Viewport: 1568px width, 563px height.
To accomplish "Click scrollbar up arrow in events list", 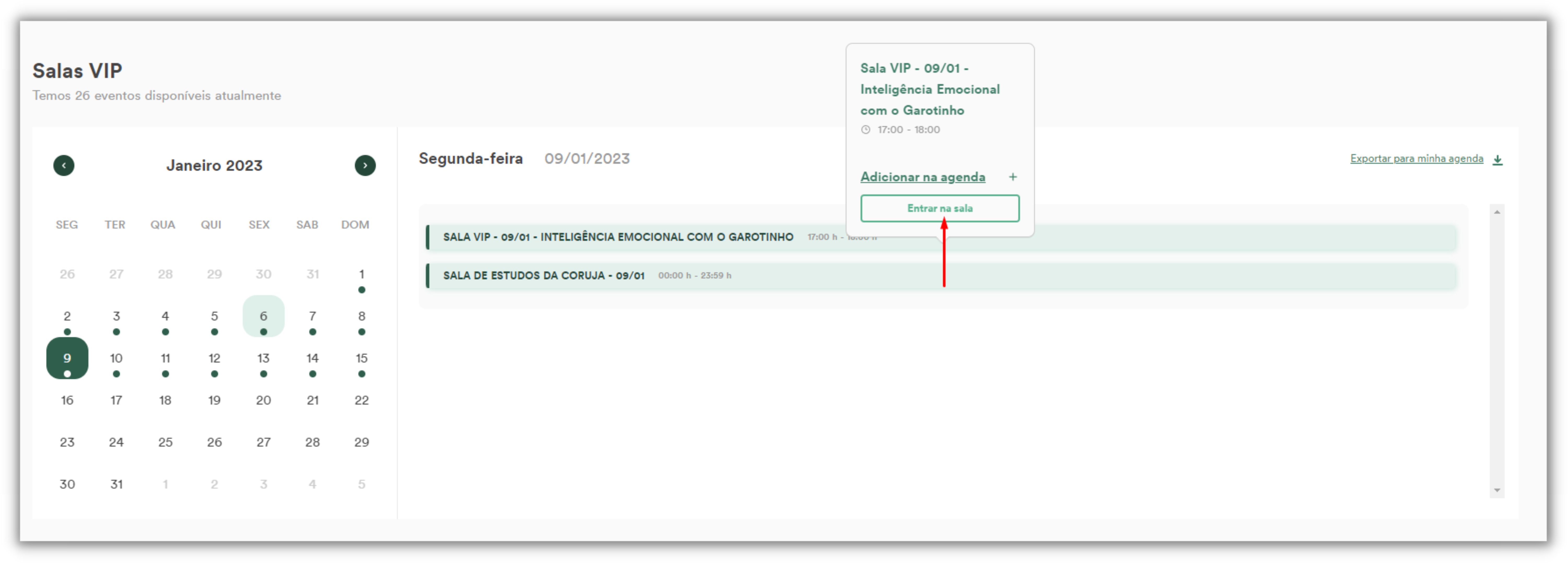I will point(1497,212).
